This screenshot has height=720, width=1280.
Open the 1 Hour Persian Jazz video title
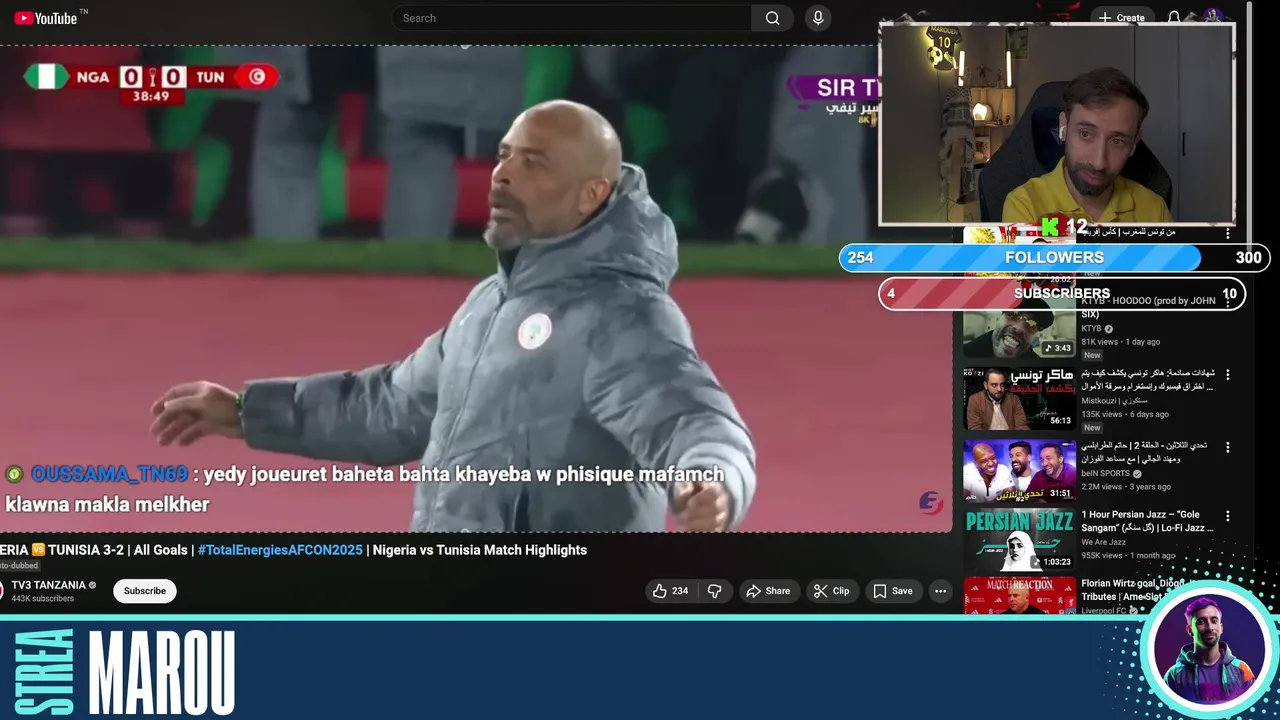tap(1147, 521)
